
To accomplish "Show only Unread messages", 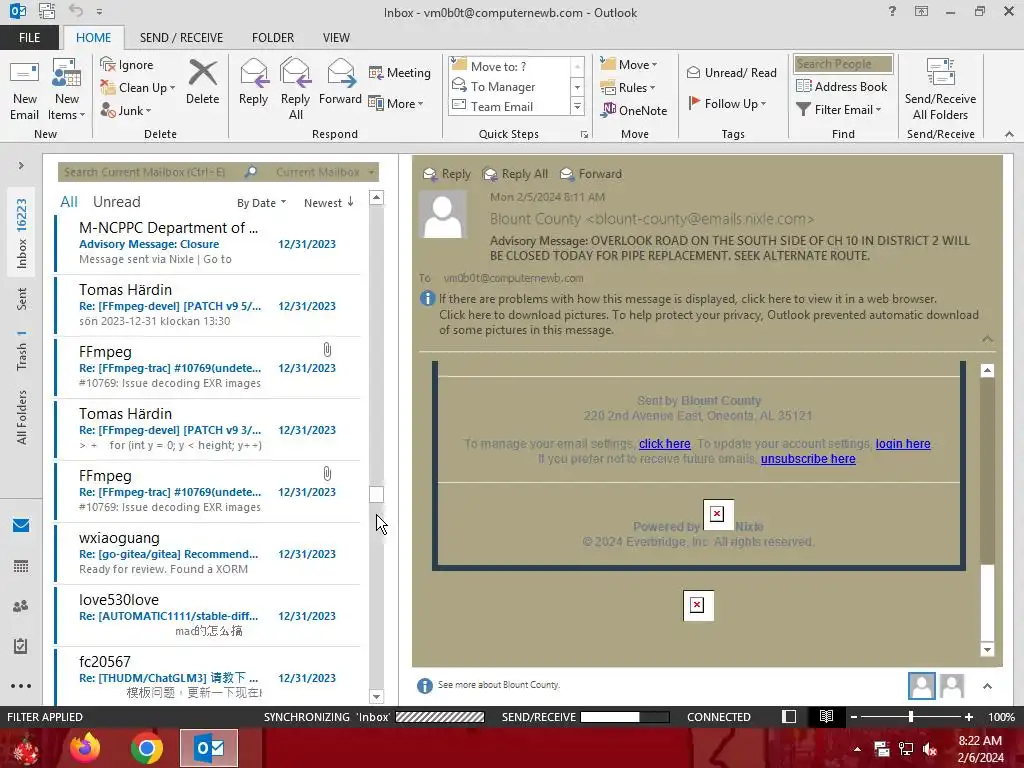I will [116, 202].
